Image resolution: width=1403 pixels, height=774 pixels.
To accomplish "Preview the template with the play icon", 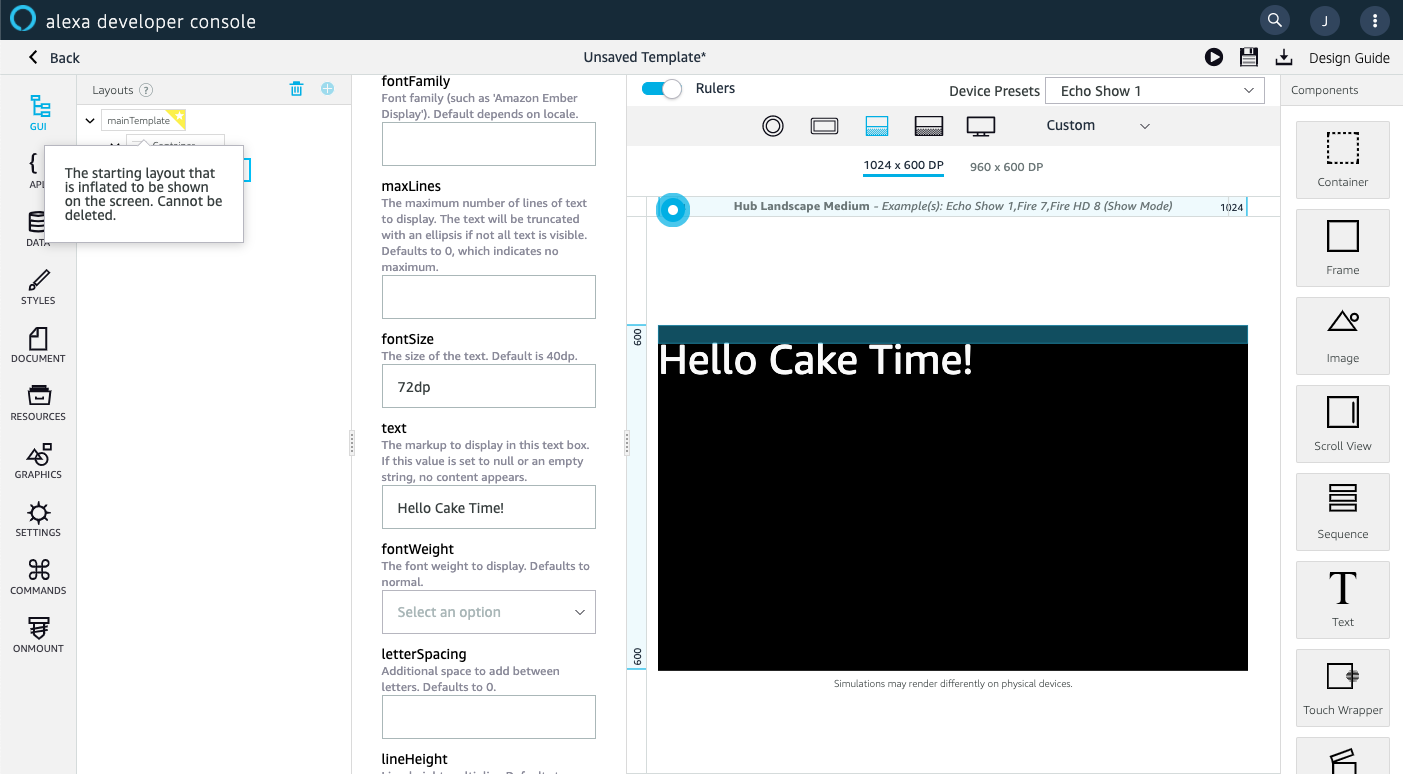I will pos(1213,57).
